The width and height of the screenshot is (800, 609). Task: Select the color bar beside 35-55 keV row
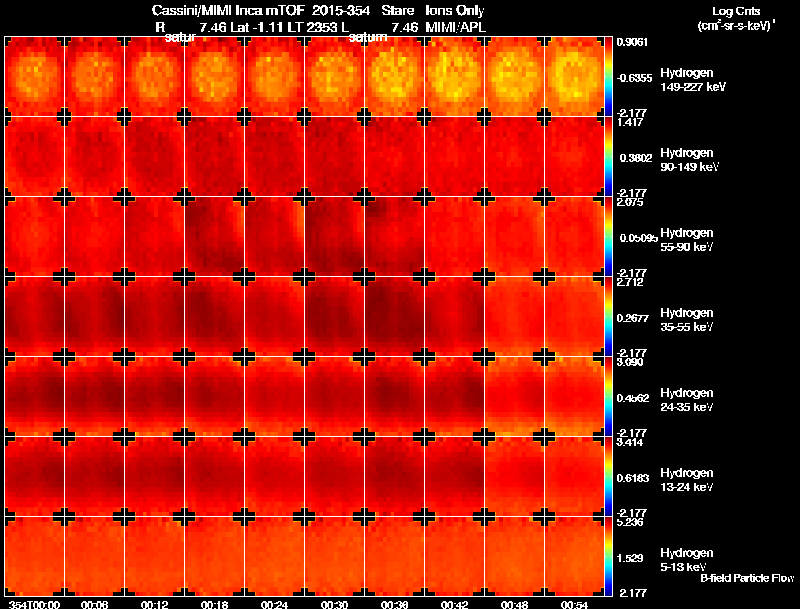coord(608,317)
